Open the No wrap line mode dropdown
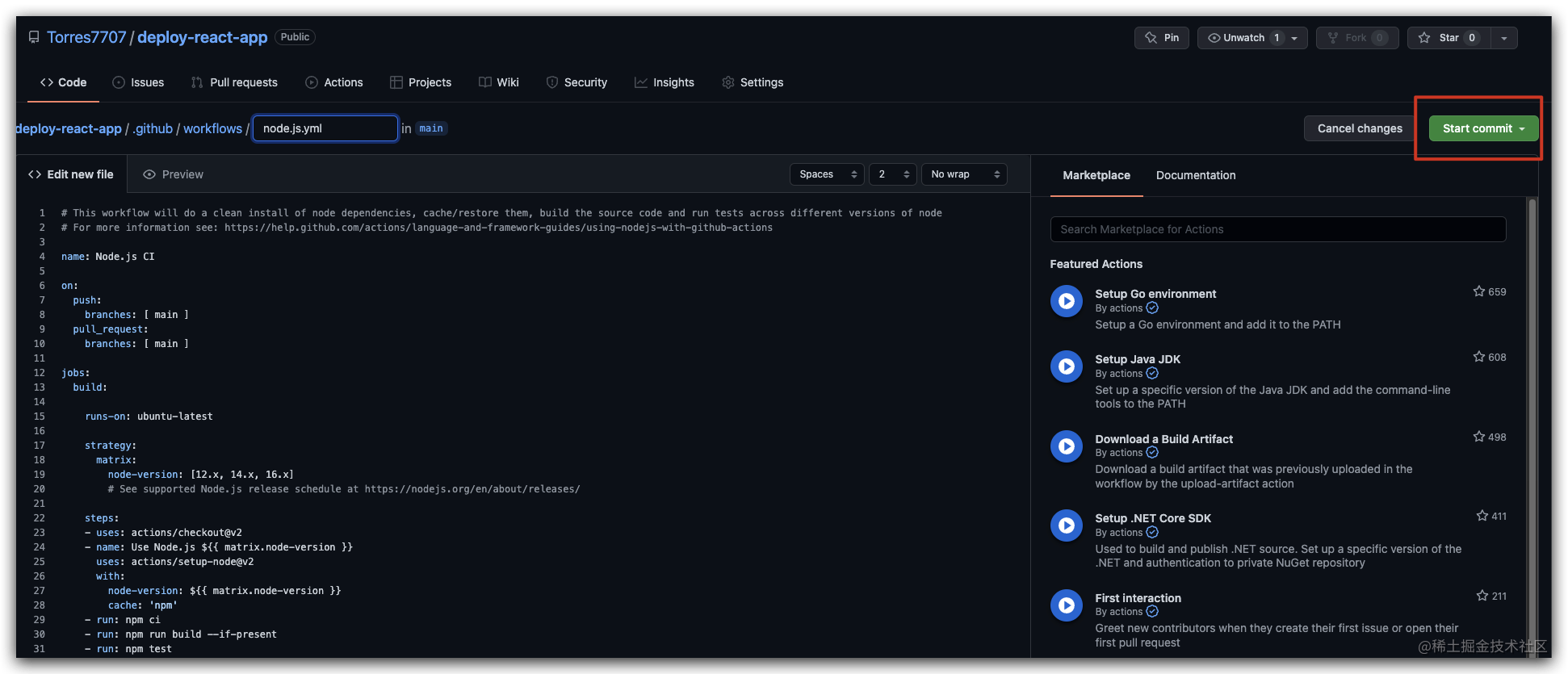 964,174
